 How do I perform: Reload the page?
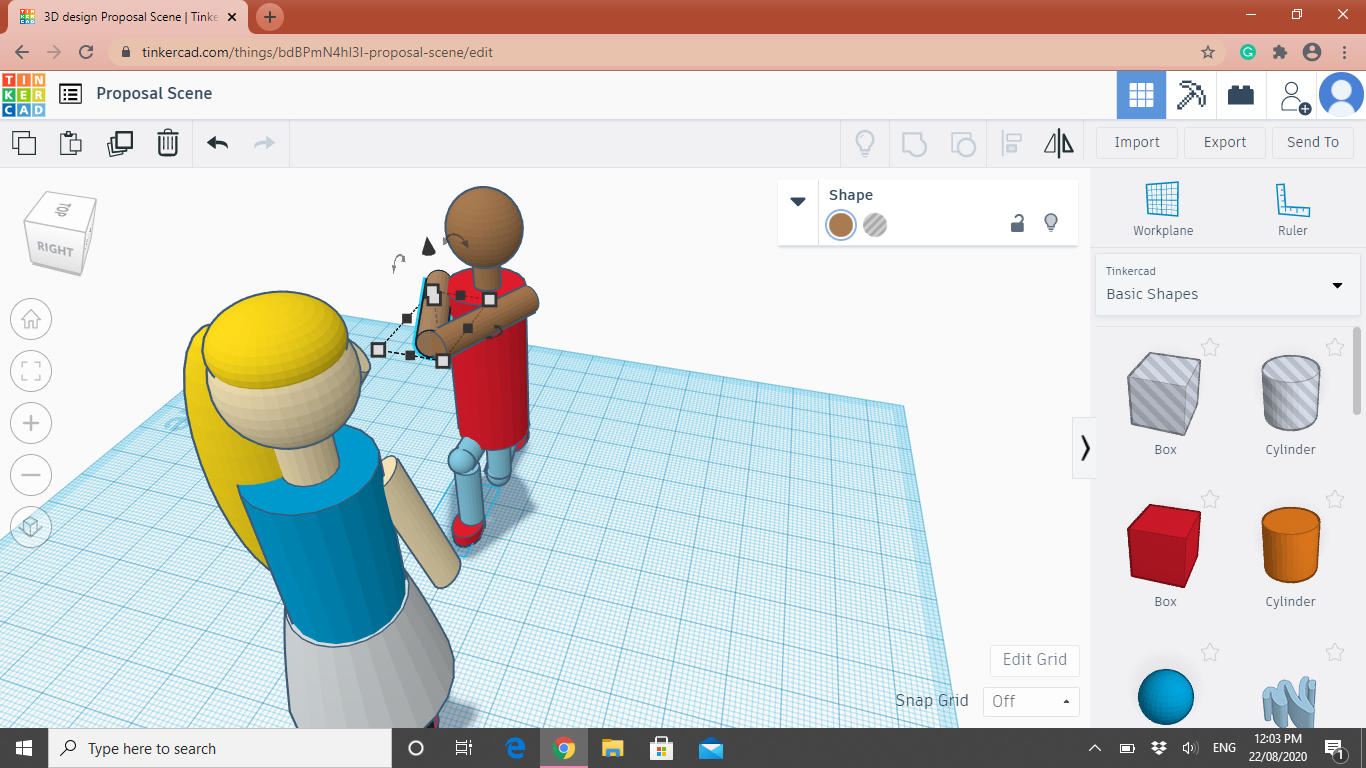(x=86, y=52)
